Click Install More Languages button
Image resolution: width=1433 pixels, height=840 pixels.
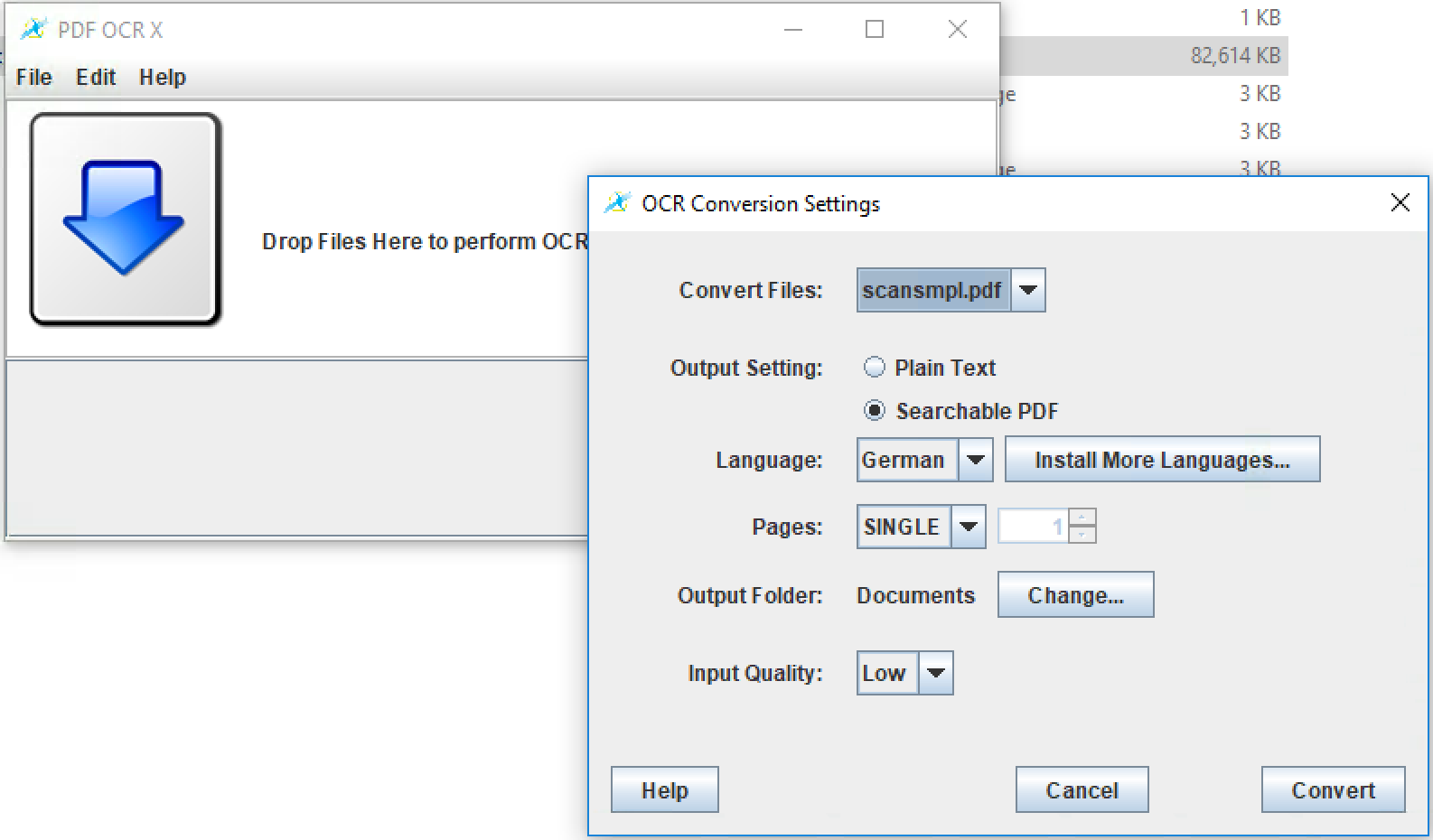(x=1162, y=460)
